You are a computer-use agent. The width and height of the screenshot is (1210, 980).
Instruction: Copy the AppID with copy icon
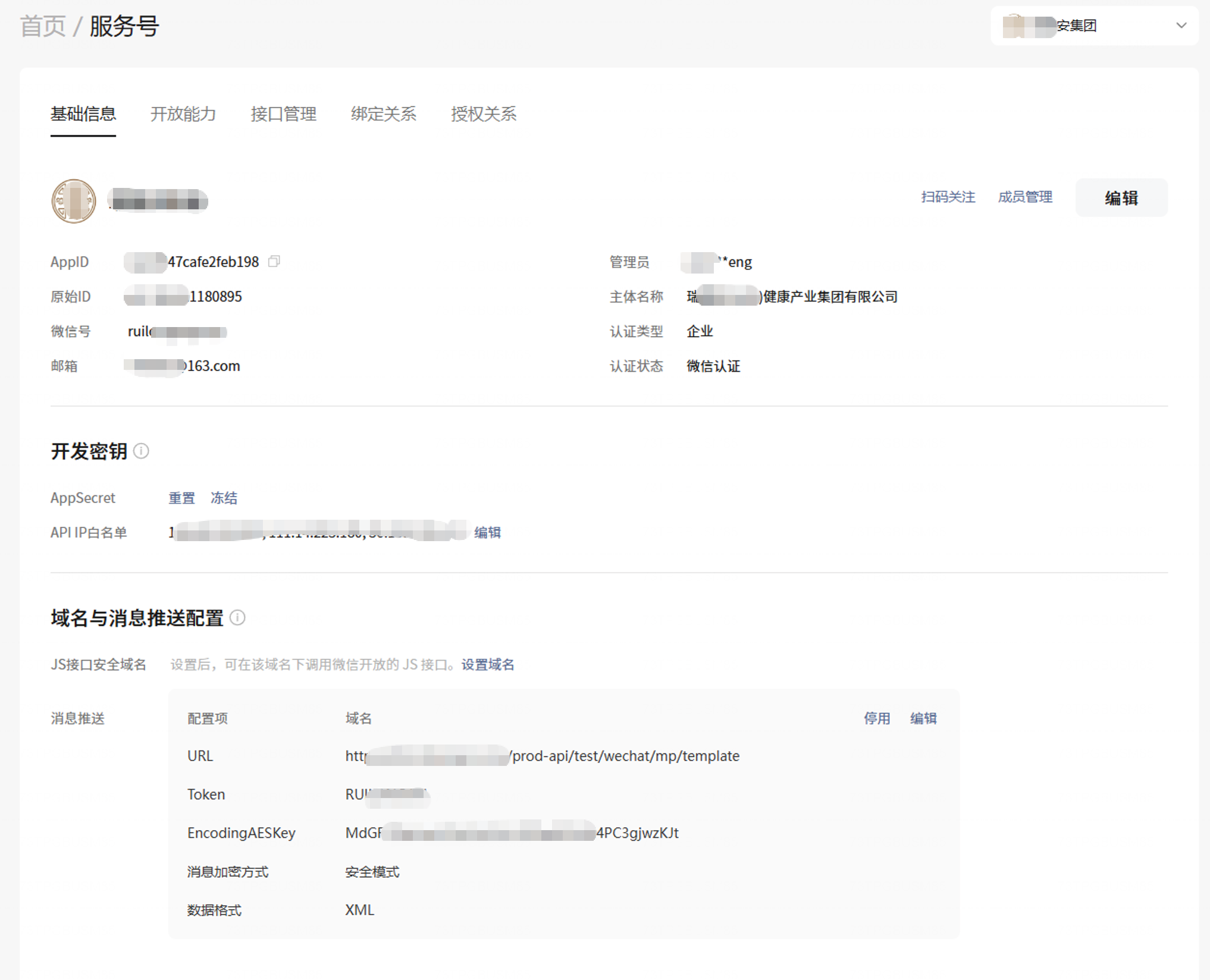point(274,262)
